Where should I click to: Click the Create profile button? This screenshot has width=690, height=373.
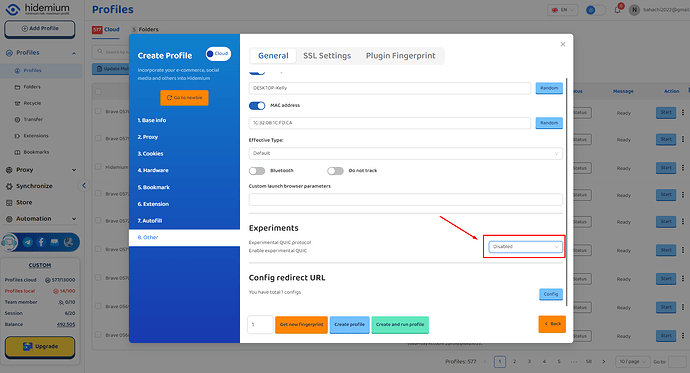[x=349, y=325]
